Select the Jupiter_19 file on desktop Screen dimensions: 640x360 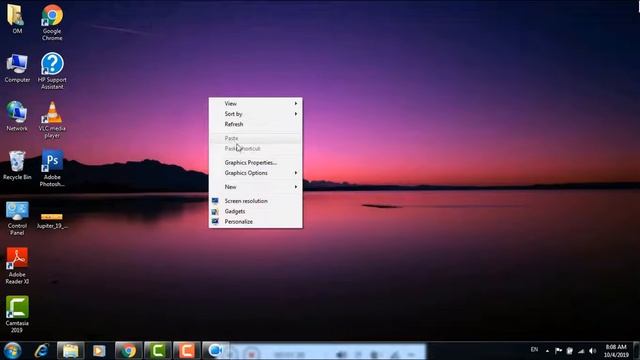click(52, 220)
